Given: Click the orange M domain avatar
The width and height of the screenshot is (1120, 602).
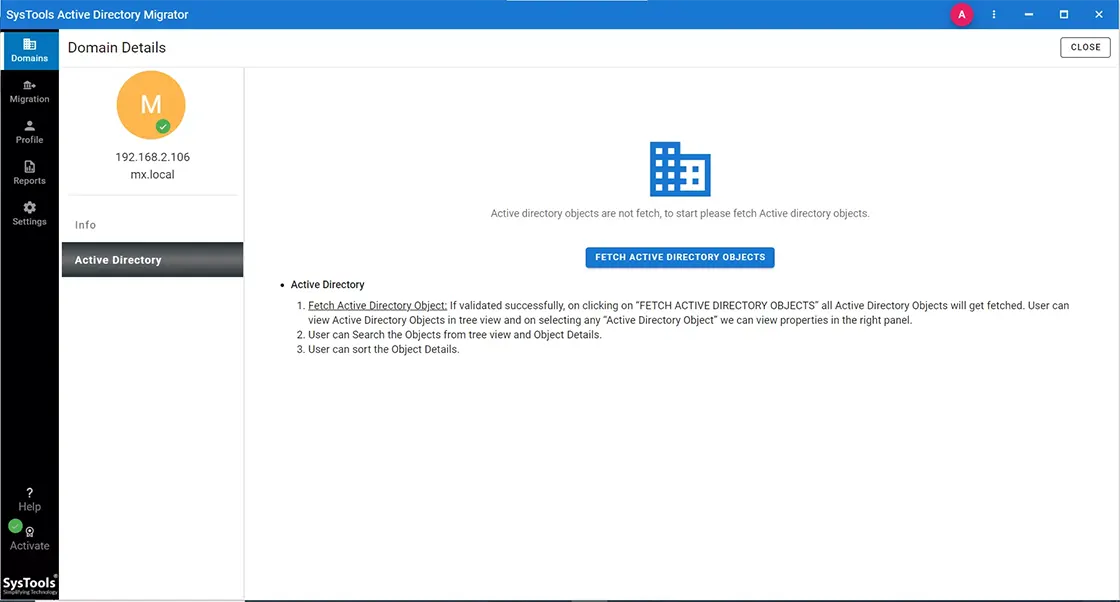Looking at the screenshot, I should pyautogui.click(x=151, y=105).
